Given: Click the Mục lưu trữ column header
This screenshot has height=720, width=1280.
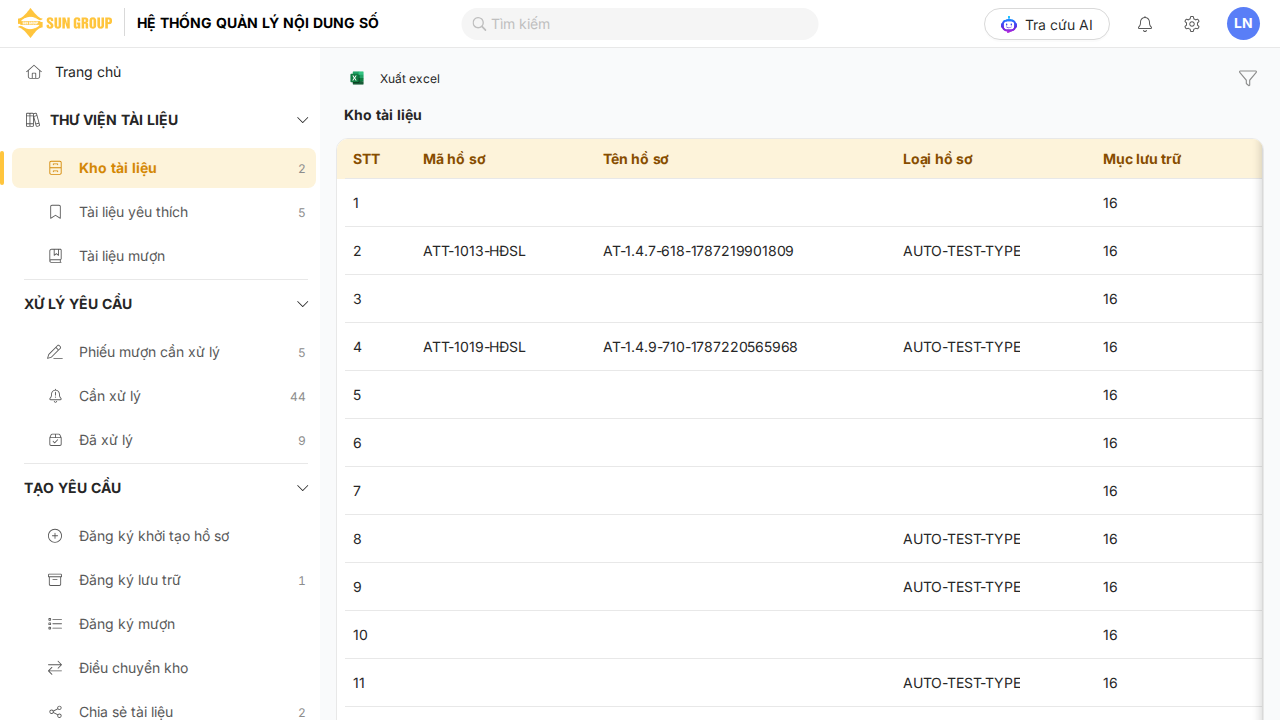Looking at the screenshot, I should click(1142, 159).
